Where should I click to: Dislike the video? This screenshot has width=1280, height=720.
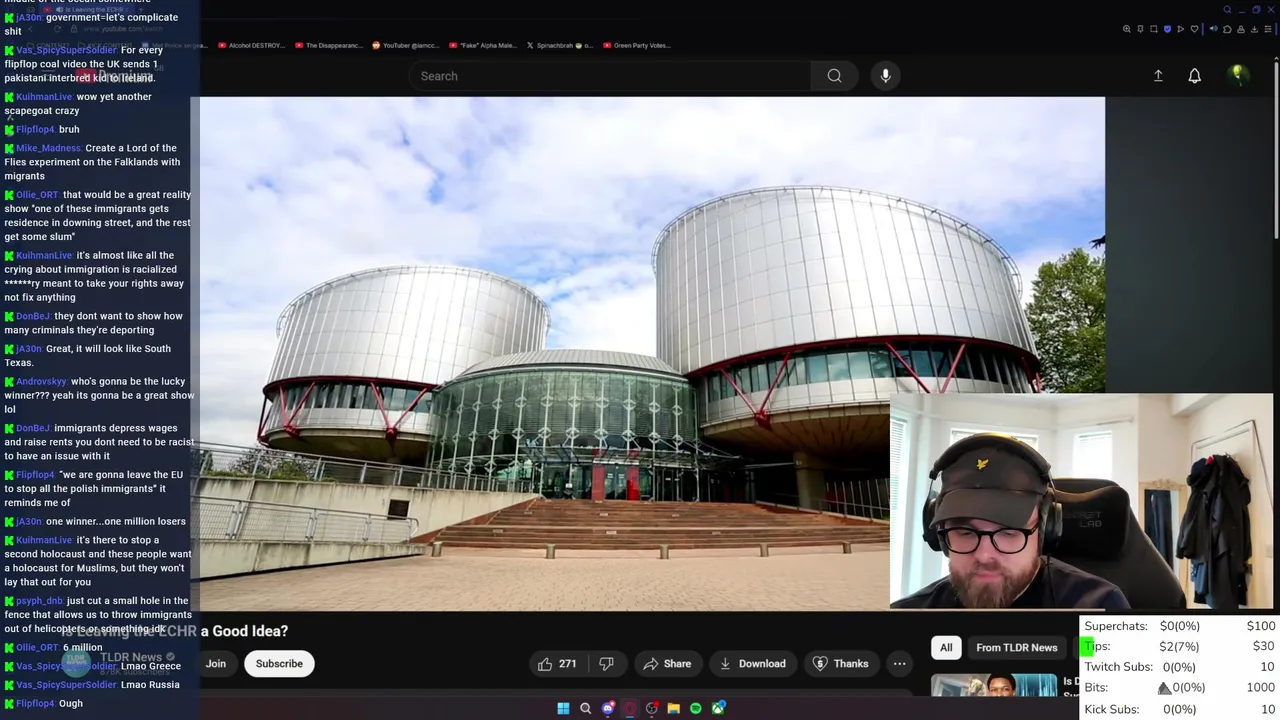click(x=606, y=664)
